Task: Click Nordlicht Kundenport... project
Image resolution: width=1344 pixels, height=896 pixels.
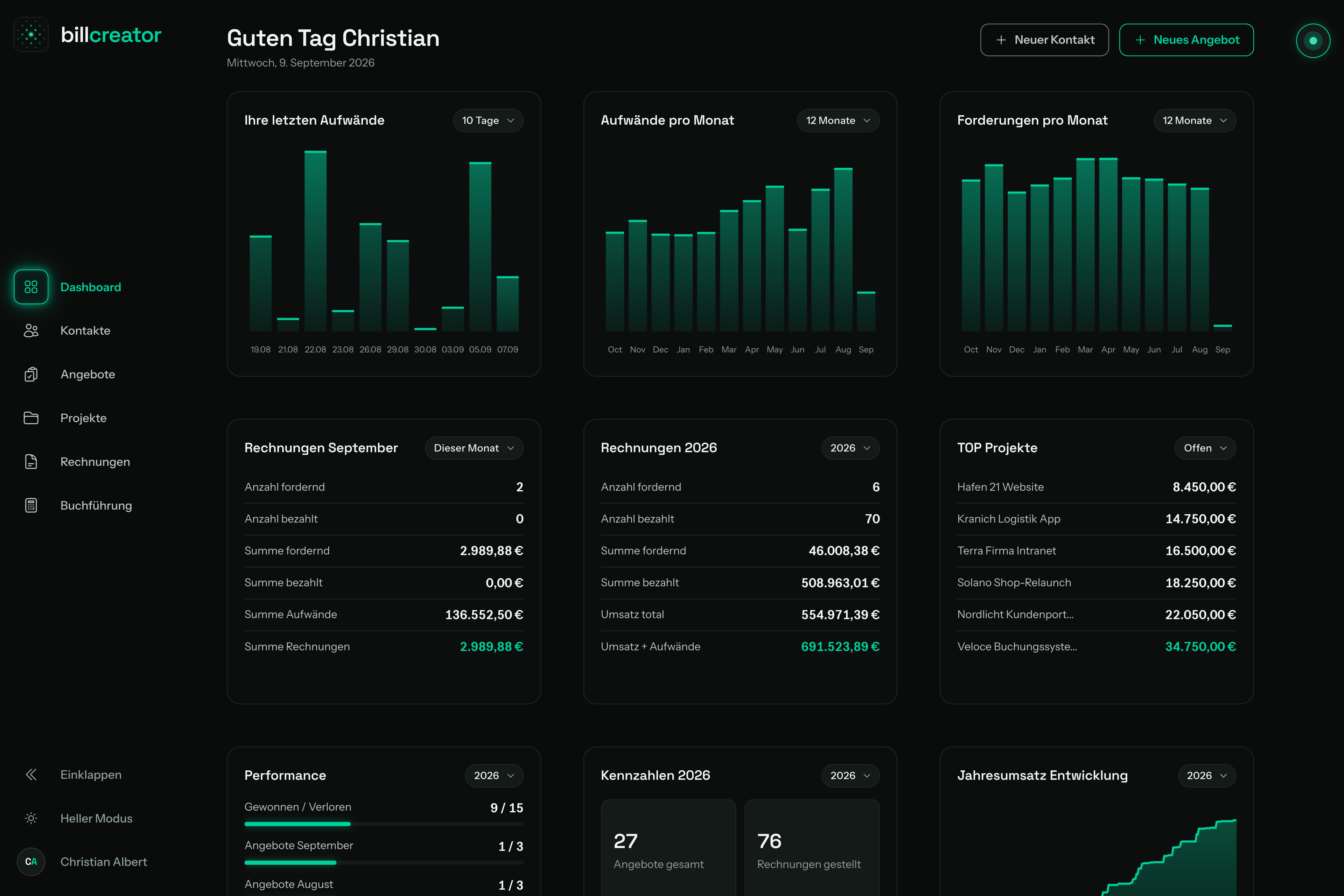Action: pyautogui.click(x=1097, y=614)
